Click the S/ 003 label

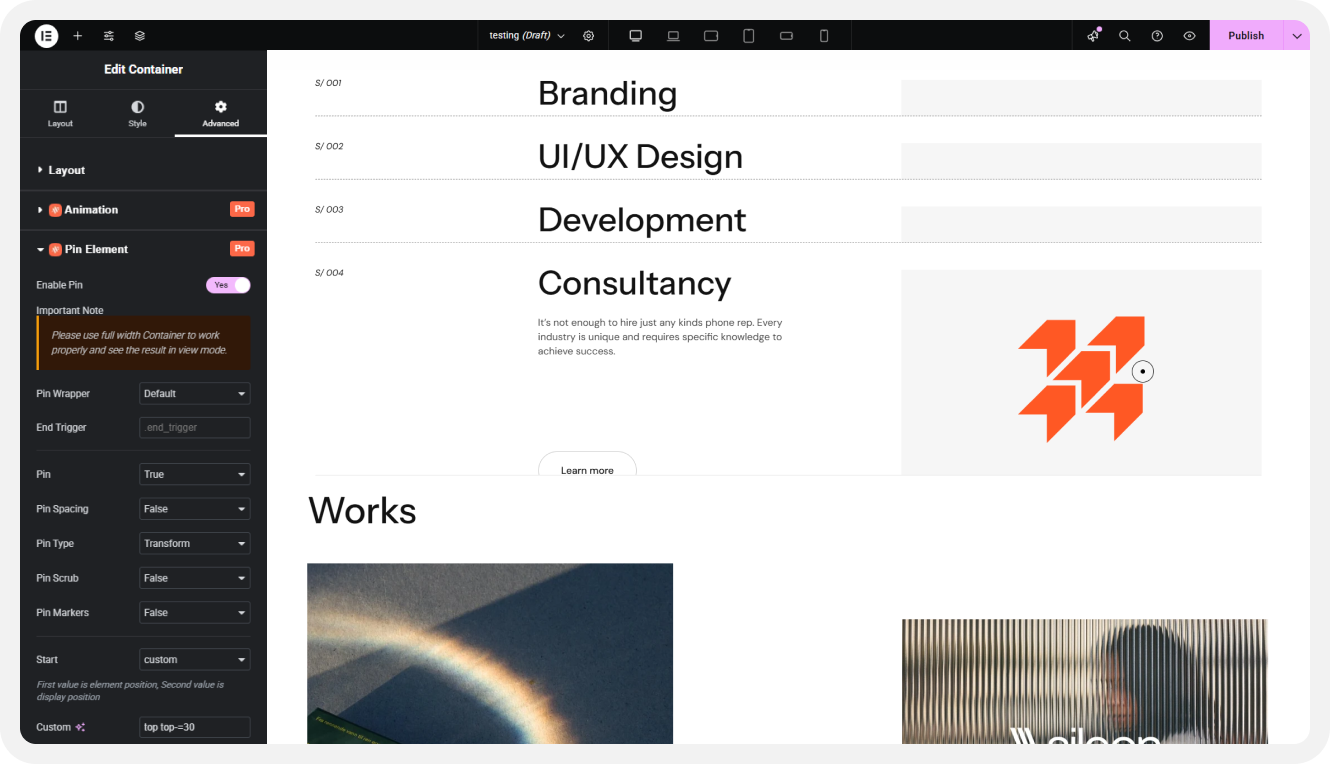pos(329,209)
